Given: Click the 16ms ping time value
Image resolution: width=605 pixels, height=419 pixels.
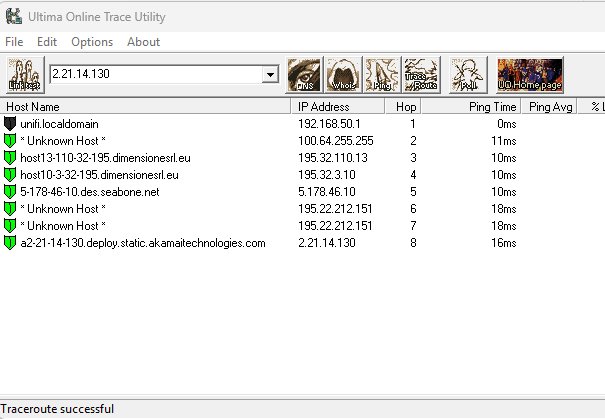Looking at the screenshot, I should [x=504, y=243].
